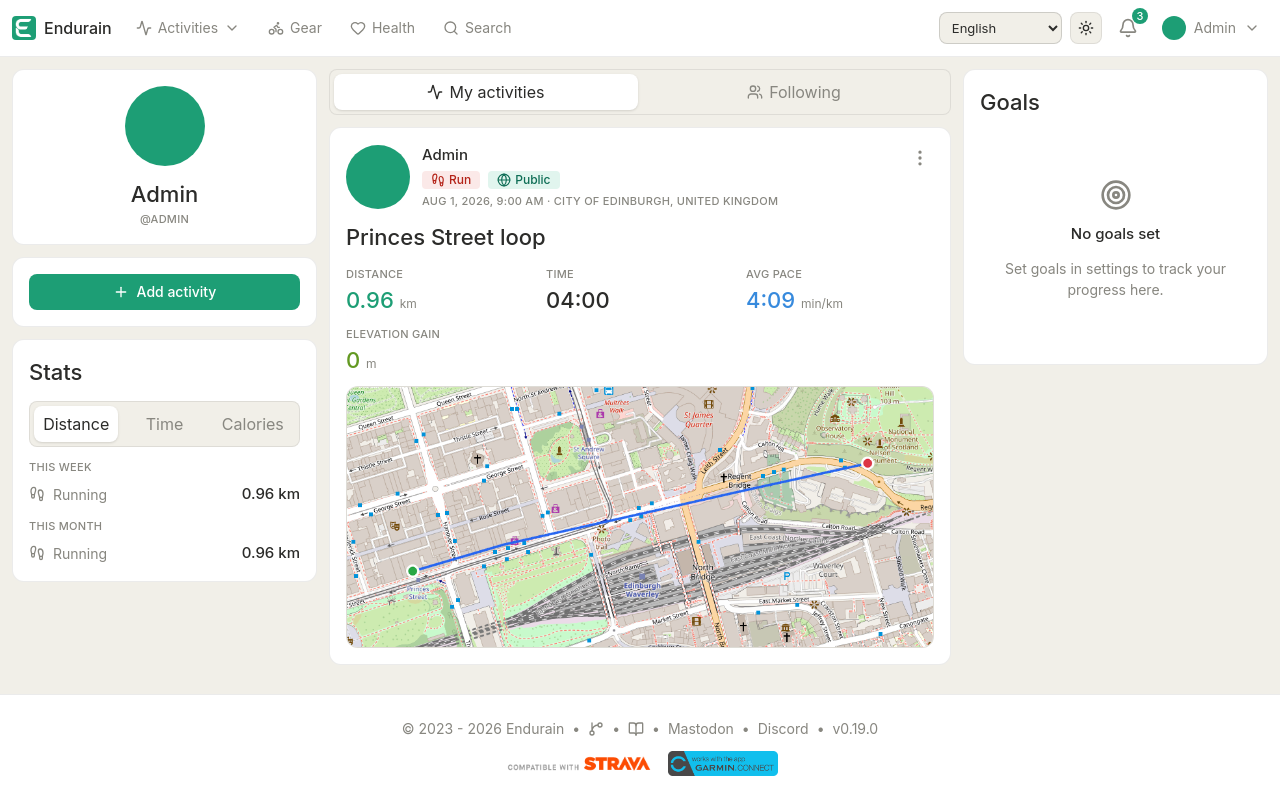Viewport: 1280px width, 800px height.
Task: Click the activity date and location line
Action: pos(600,201)
